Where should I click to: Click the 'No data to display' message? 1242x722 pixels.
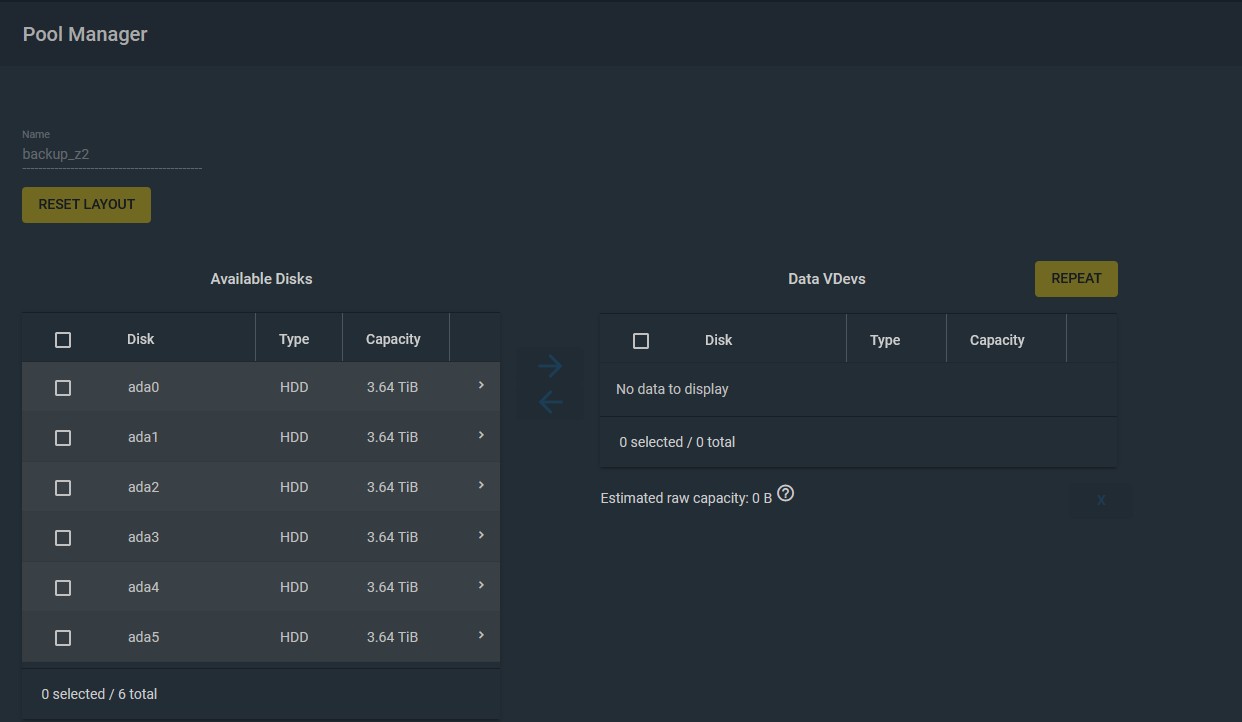click(x=672, y=389)
